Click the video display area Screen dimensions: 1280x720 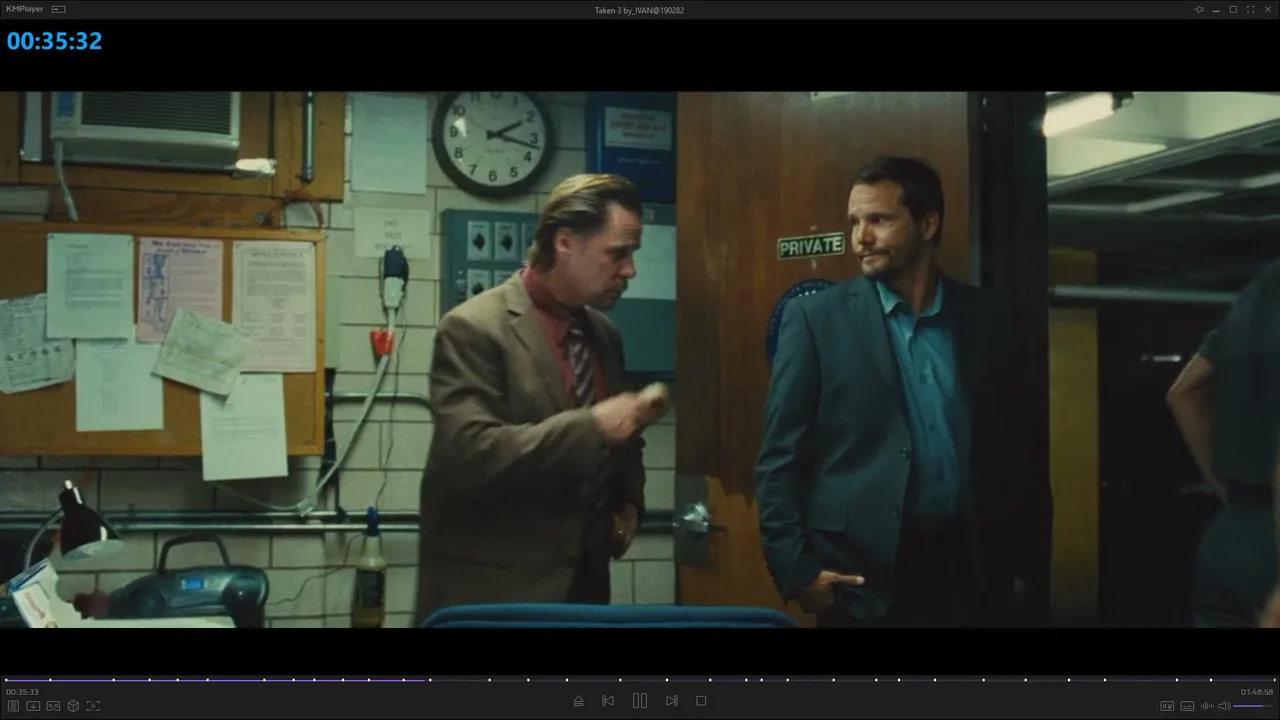coord(640,360)
